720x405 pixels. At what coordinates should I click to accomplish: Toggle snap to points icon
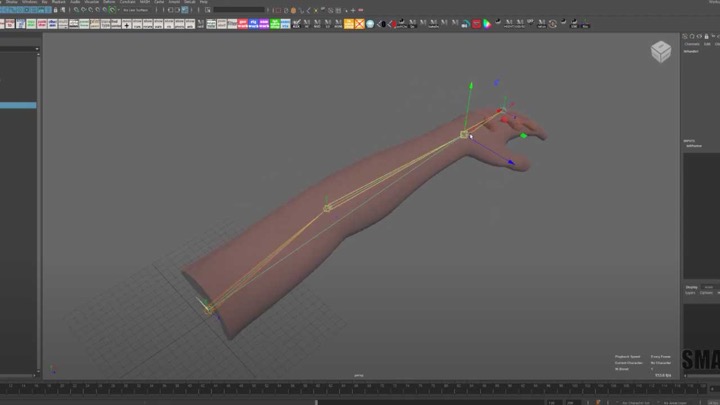click(x=90, y=10)
